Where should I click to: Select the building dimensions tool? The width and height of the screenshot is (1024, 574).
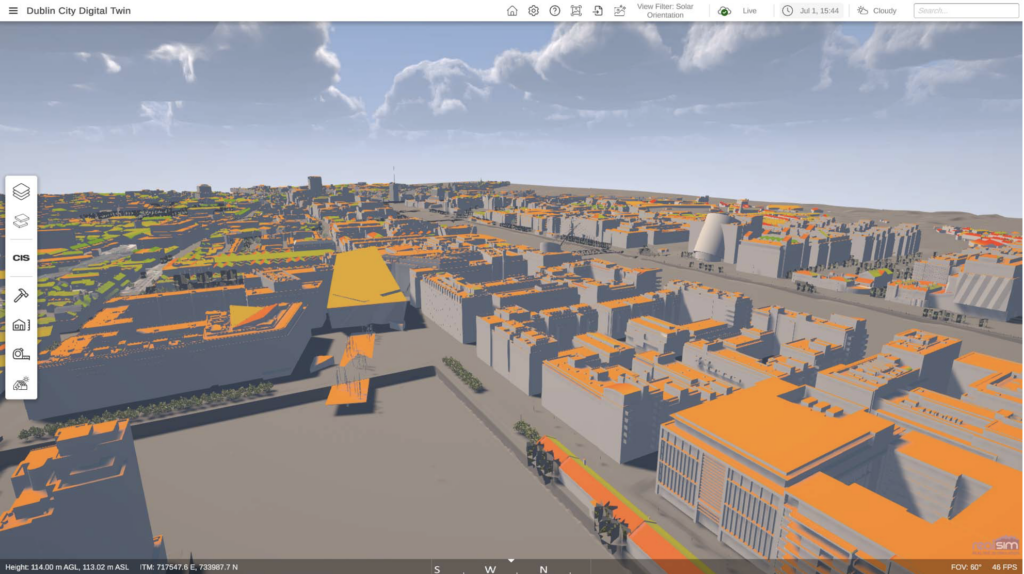click(21, 325)
